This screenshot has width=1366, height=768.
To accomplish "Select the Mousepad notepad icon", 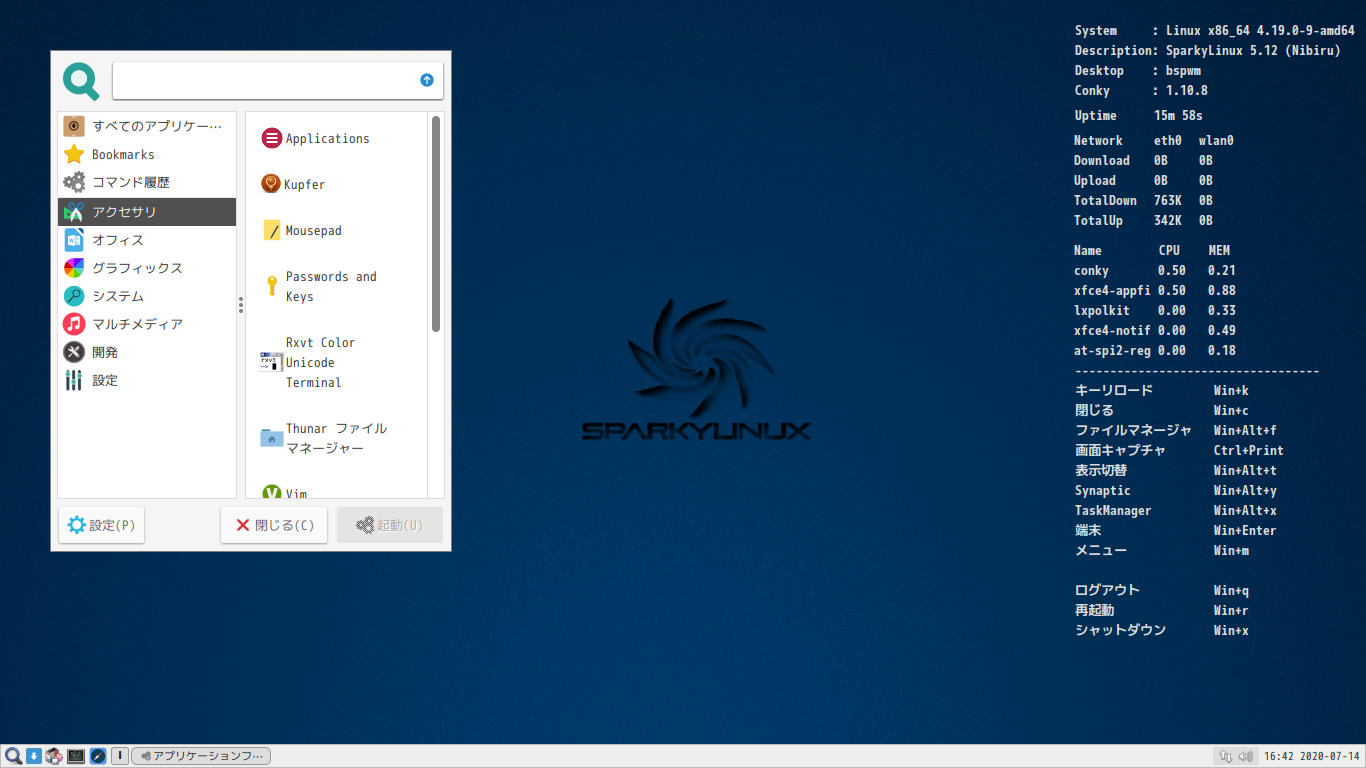I will [271, 230].
